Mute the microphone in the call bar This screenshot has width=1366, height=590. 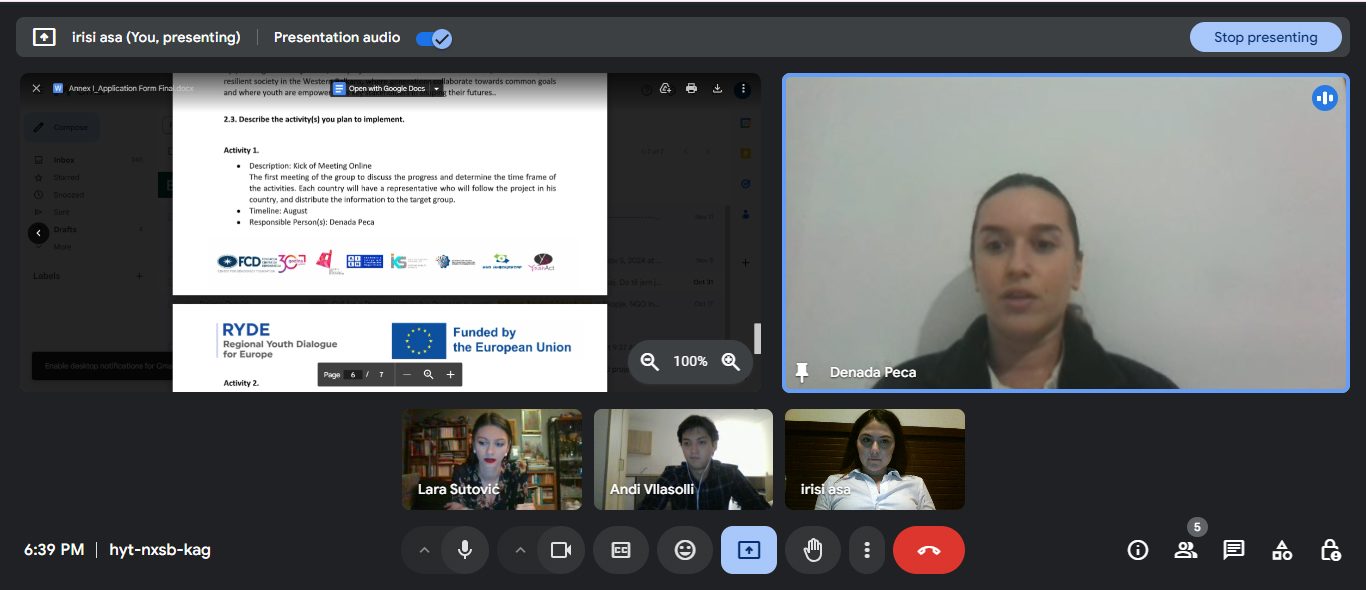pyautogui.click(x=464, y=550)
